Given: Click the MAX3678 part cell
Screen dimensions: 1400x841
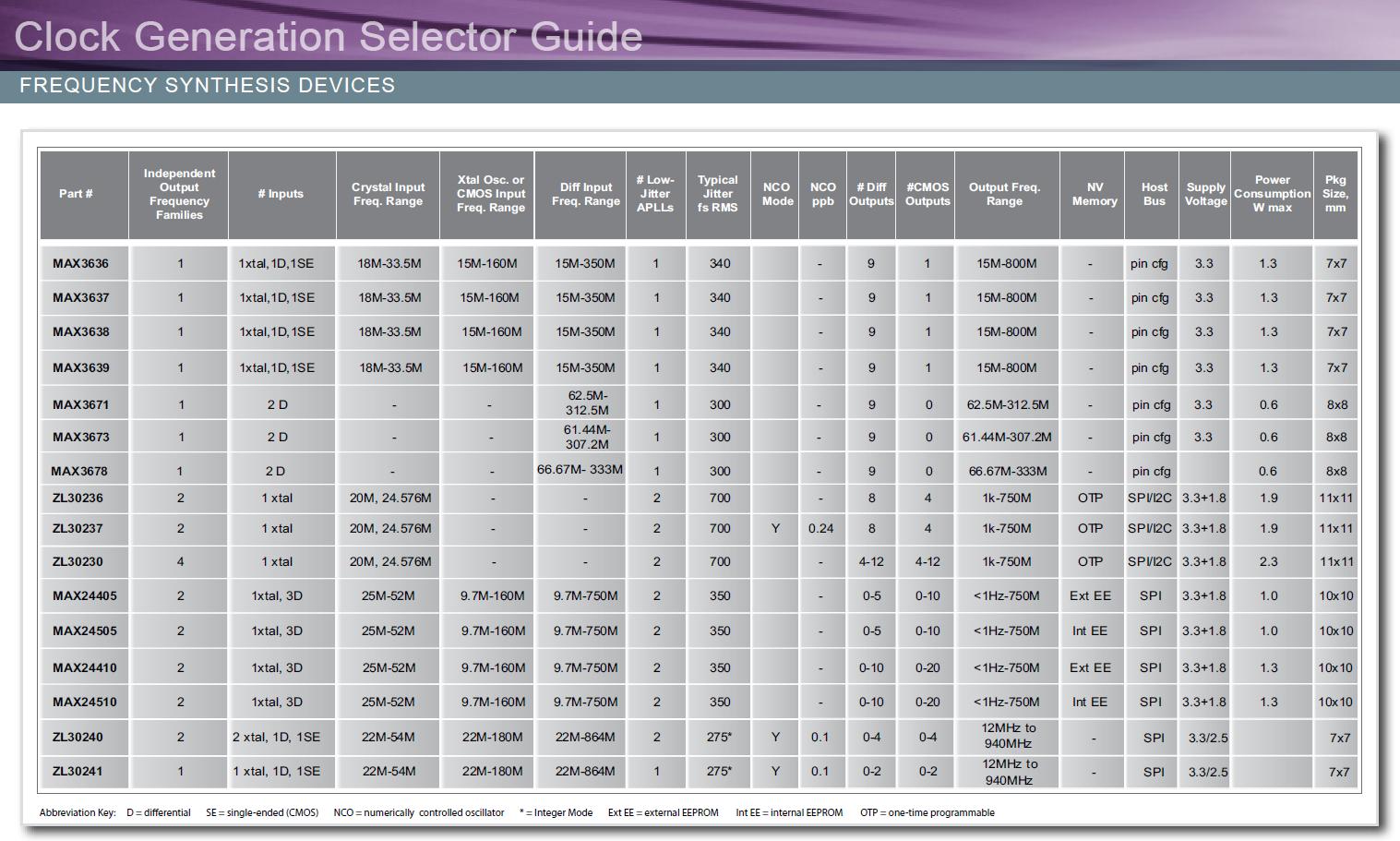Looking at the screenshot, I should coord(79,471).
